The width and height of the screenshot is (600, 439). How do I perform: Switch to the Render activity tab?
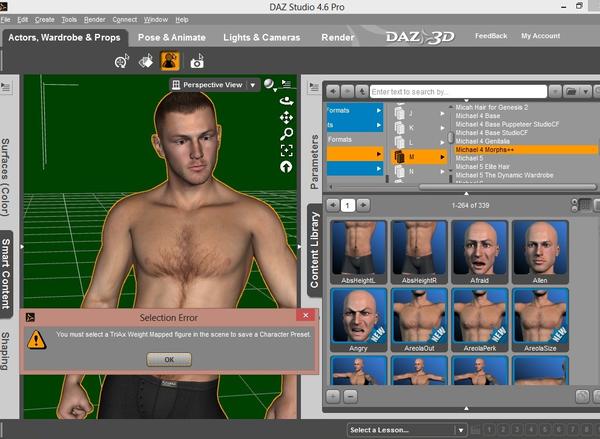pyautogui.click(x=338, y=38)
